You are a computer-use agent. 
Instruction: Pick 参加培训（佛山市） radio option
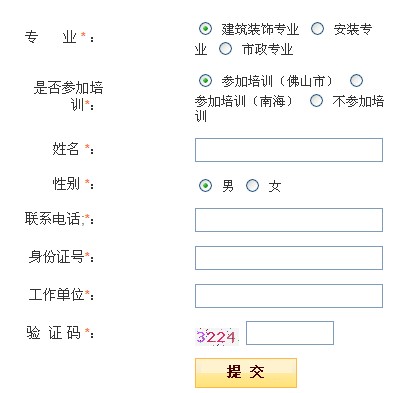(x=205, y=80)
